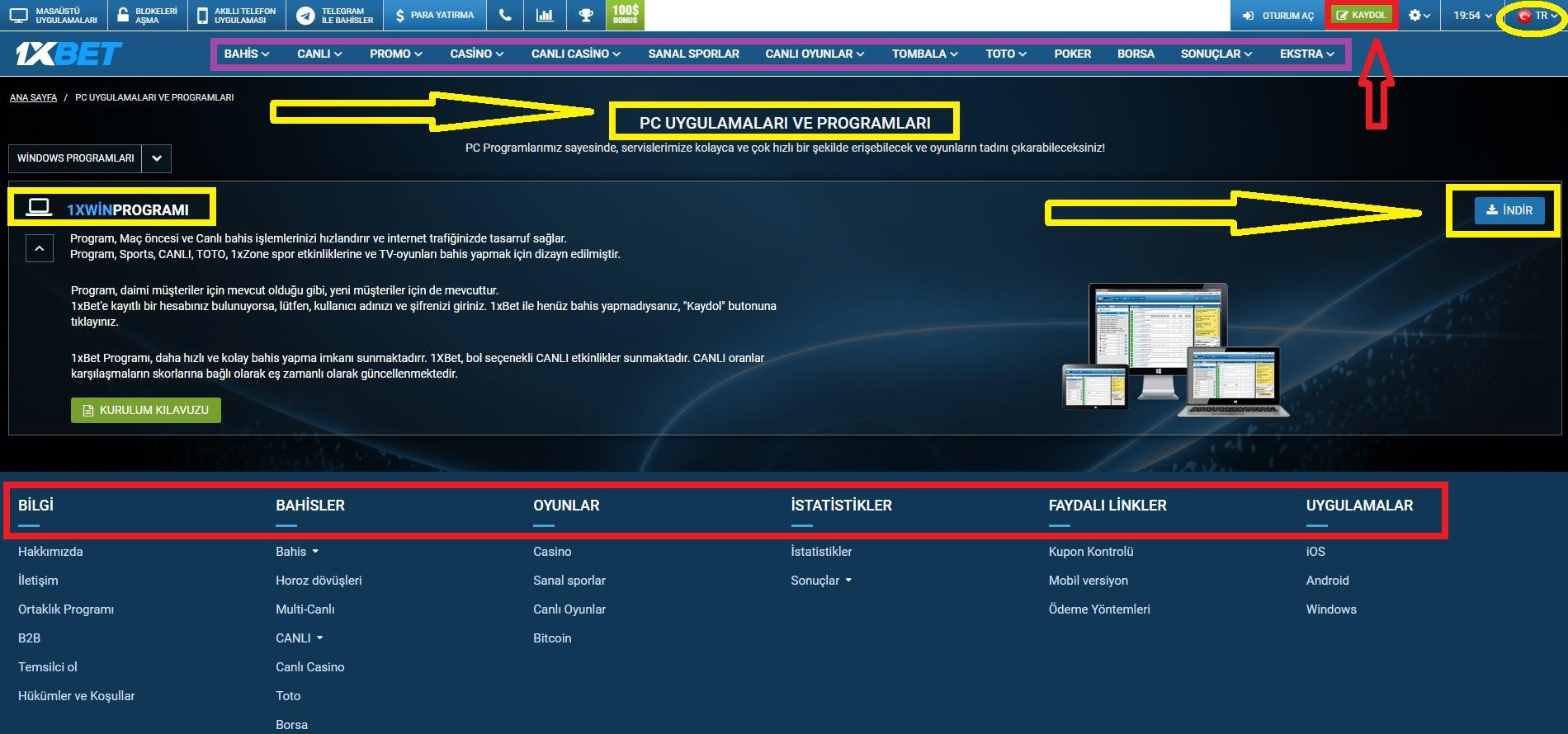Image resolution: width=1568 pixels, height=734 pixels.
Task: Click the 100$ bonus icon
Action: pyautogui.click(x=626, y=15)
